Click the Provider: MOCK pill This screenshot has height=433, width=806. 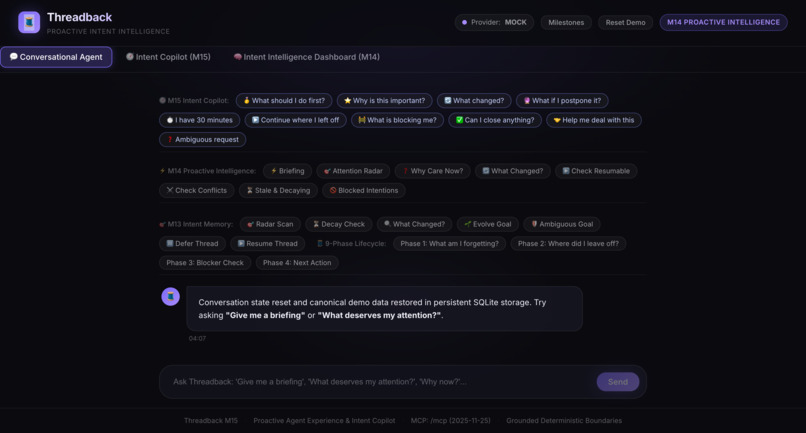(494, 23)
